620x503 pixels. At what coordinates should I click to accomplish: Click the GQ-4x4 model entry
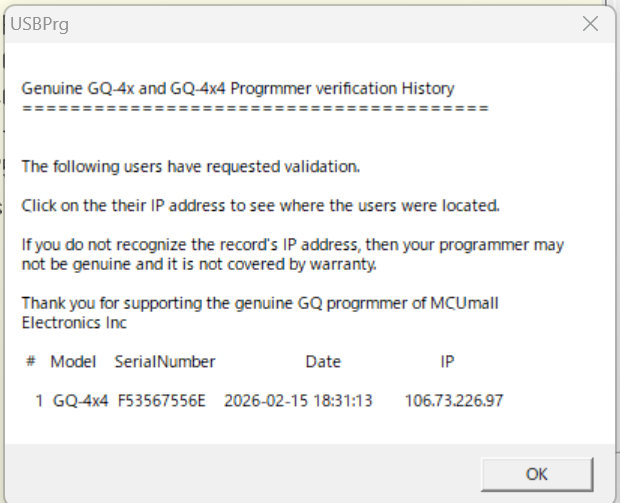(x=80, y=400)
